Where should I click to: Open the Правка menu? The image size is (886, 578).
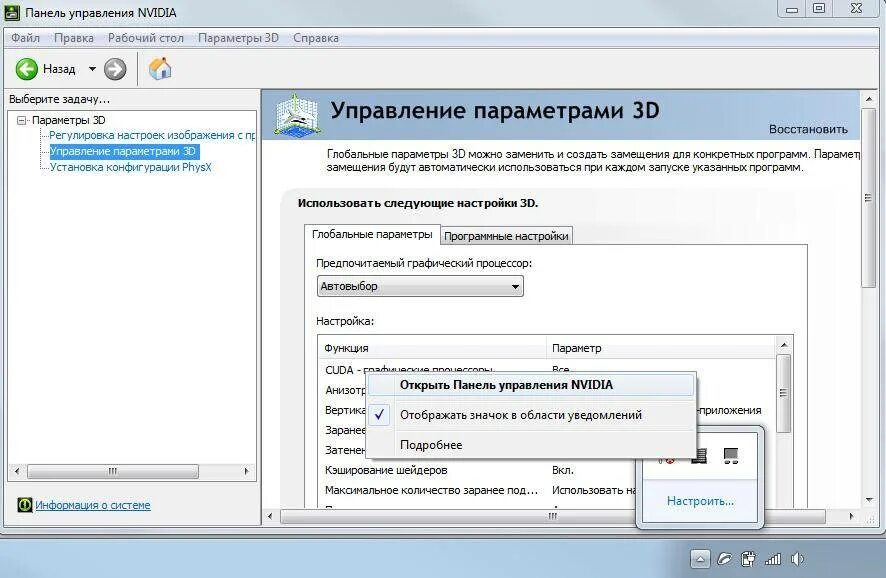coord(74,38)
